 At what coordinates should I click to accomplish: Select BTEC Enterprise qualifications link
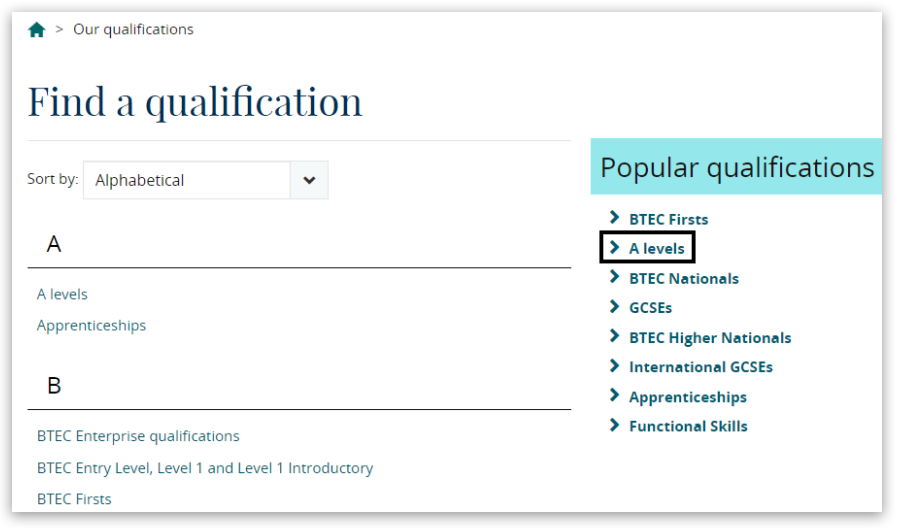pos(138,436)
